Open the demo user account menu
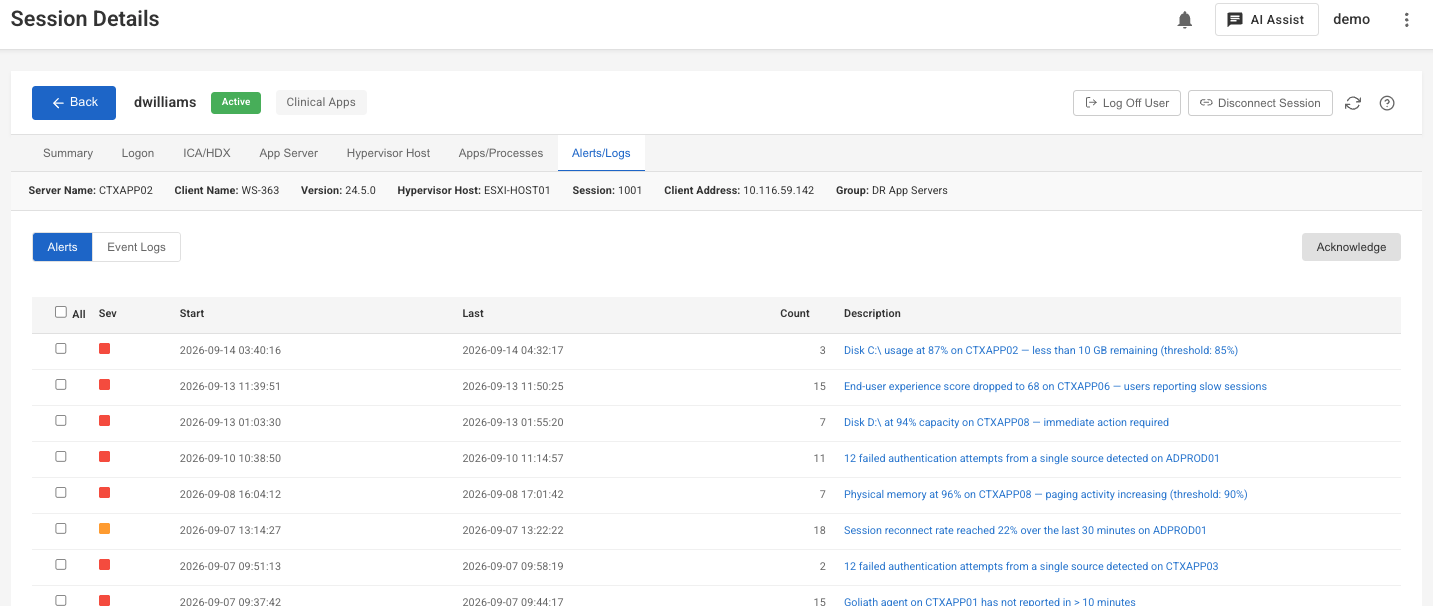This screenshot has width=1433, height=606. pos(1351,20)
